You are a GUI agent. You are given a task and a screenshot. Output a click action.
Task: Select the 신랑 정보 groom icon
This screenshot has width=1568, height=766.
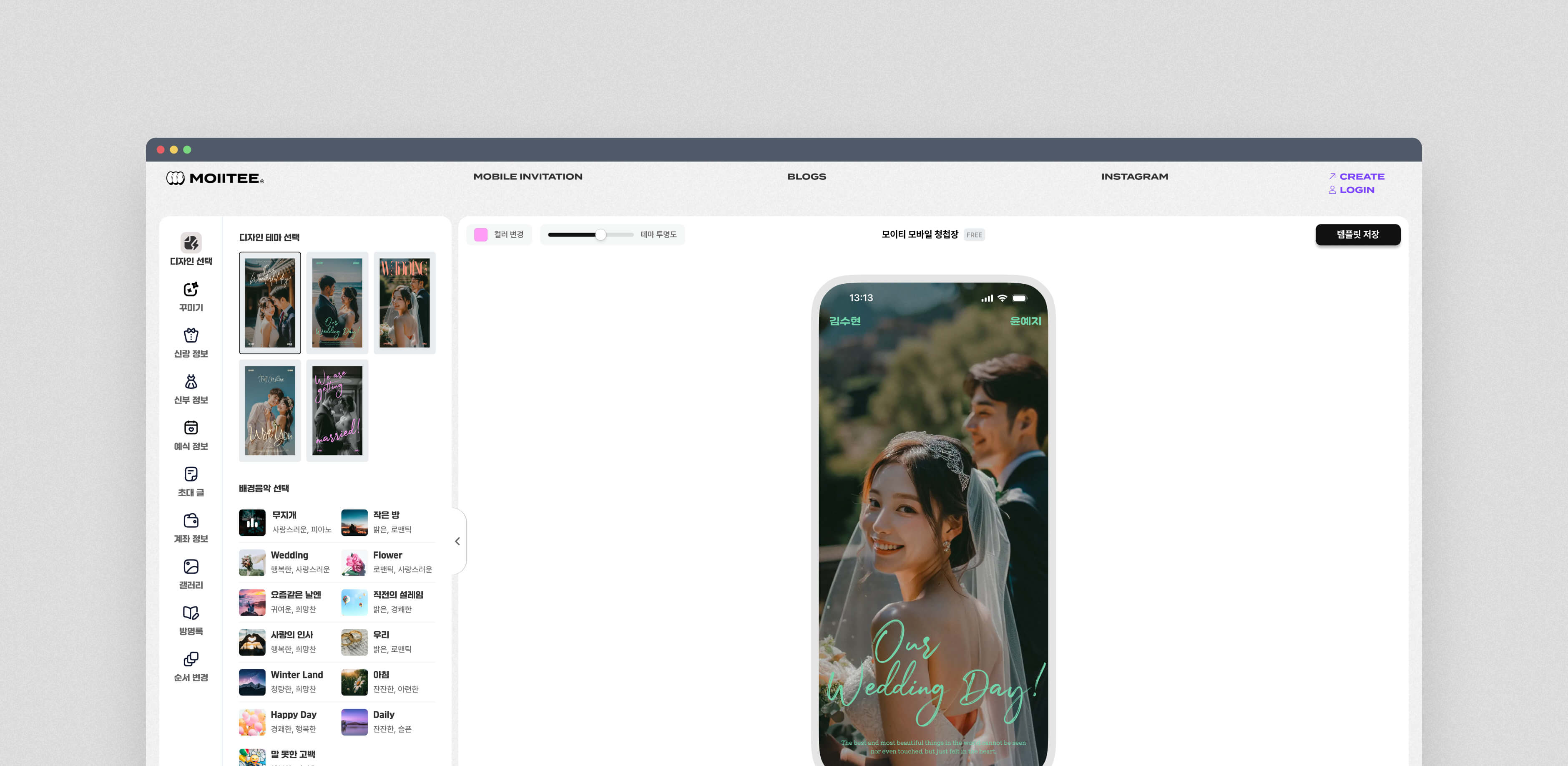(191, 335)
